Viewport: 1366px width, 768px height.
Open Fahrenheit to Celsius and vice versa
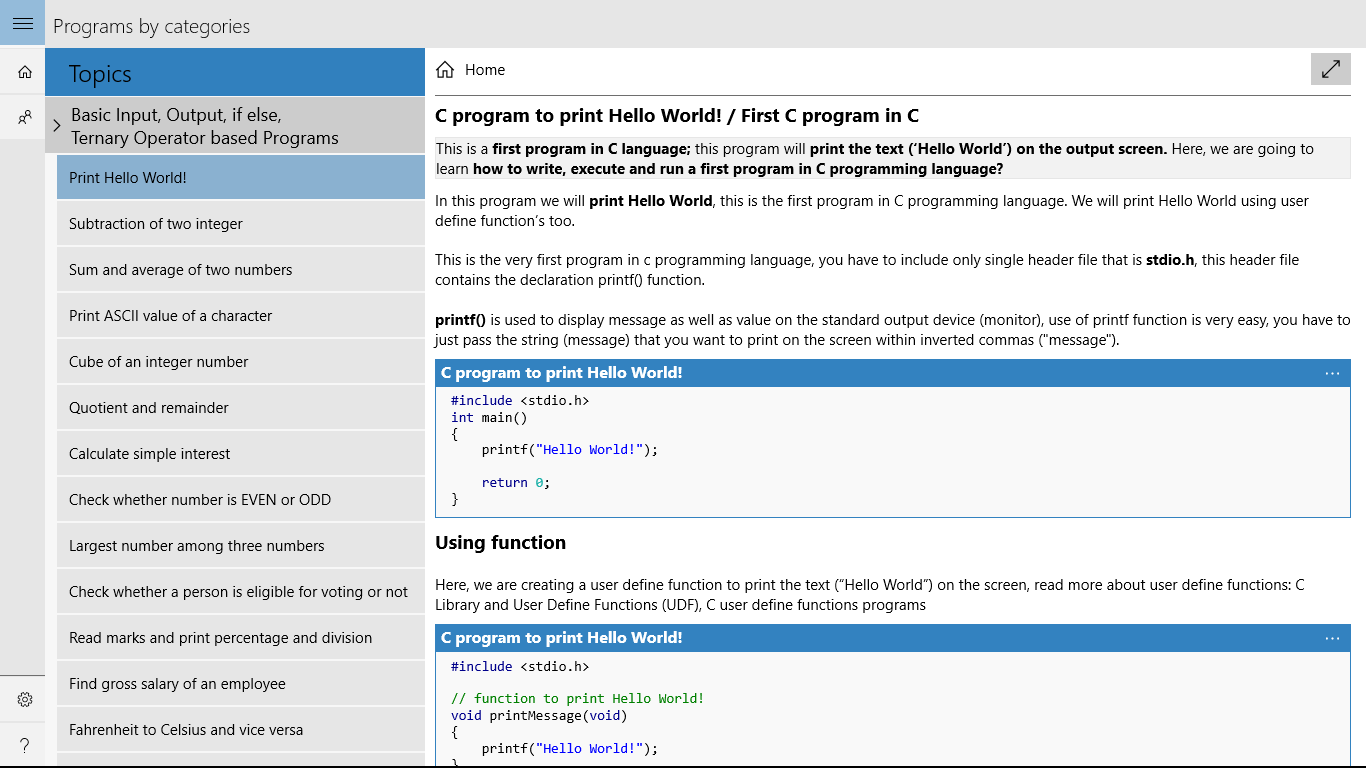click(240, 730)
